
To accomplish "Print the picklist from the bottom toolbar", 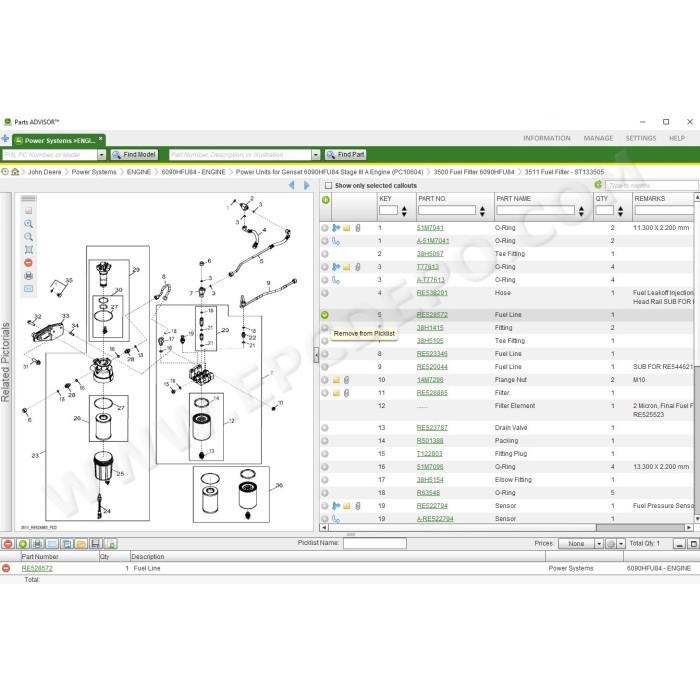I will [38, 544].
